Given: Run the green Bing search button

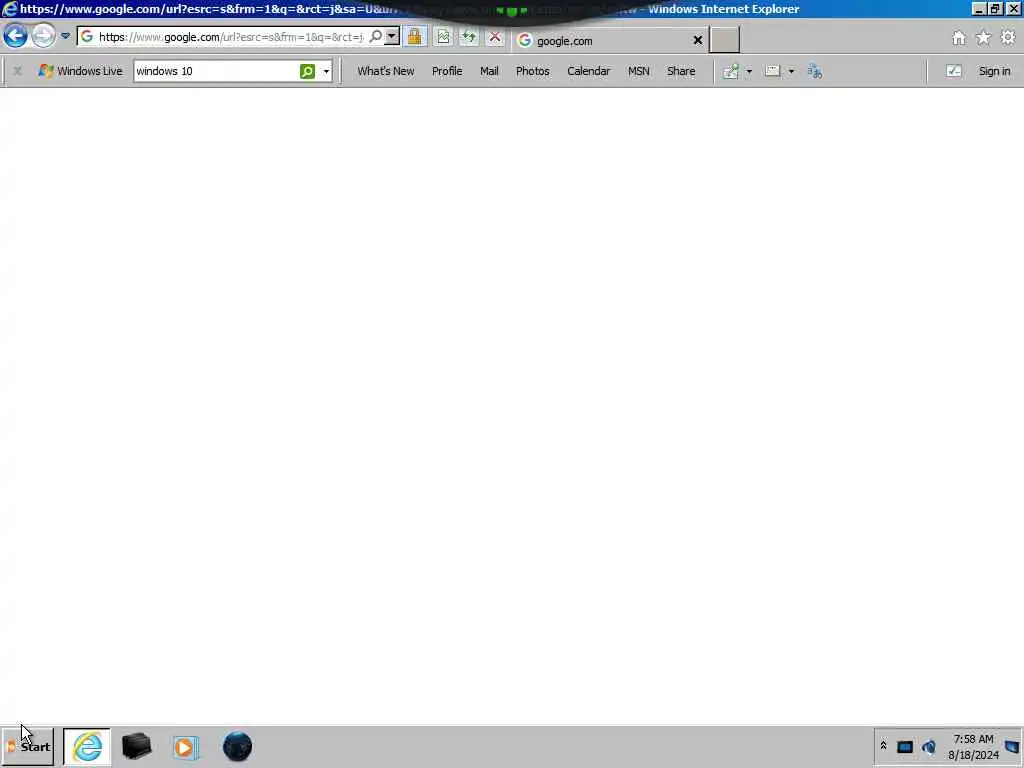Looking at the screenshot, I should 307,71.
